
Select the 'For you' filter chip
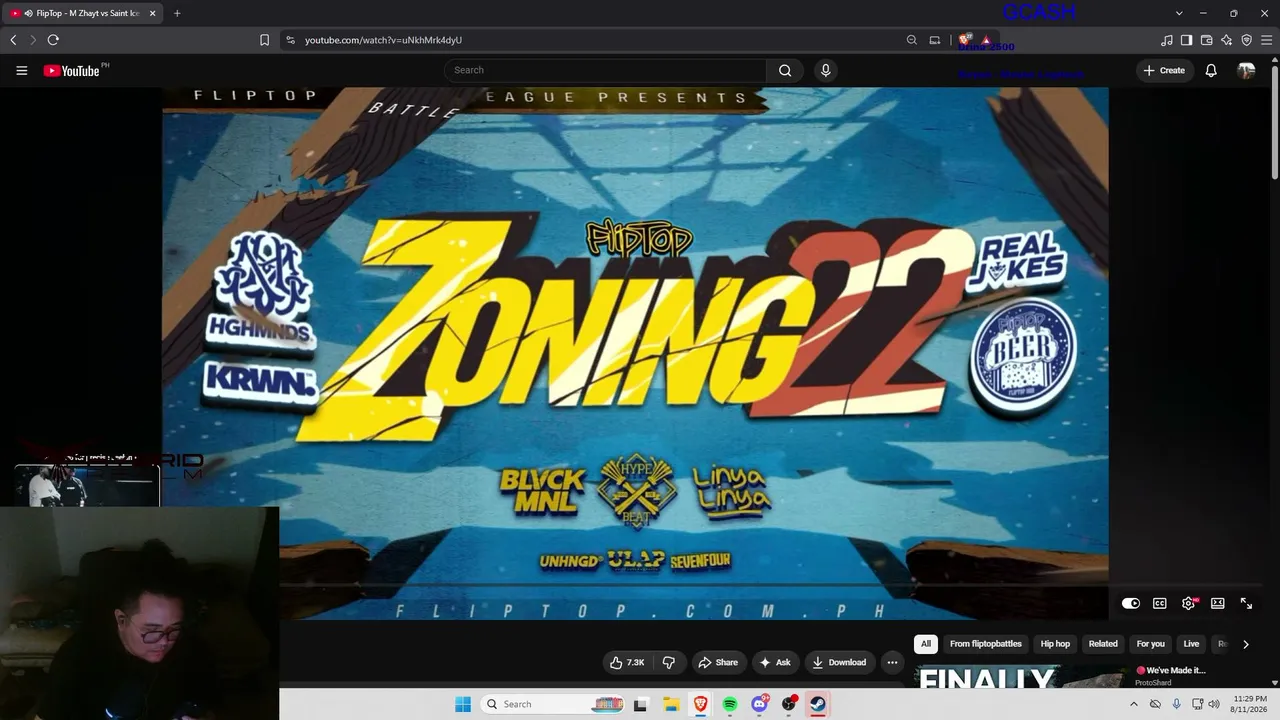tap(1150, 644)
